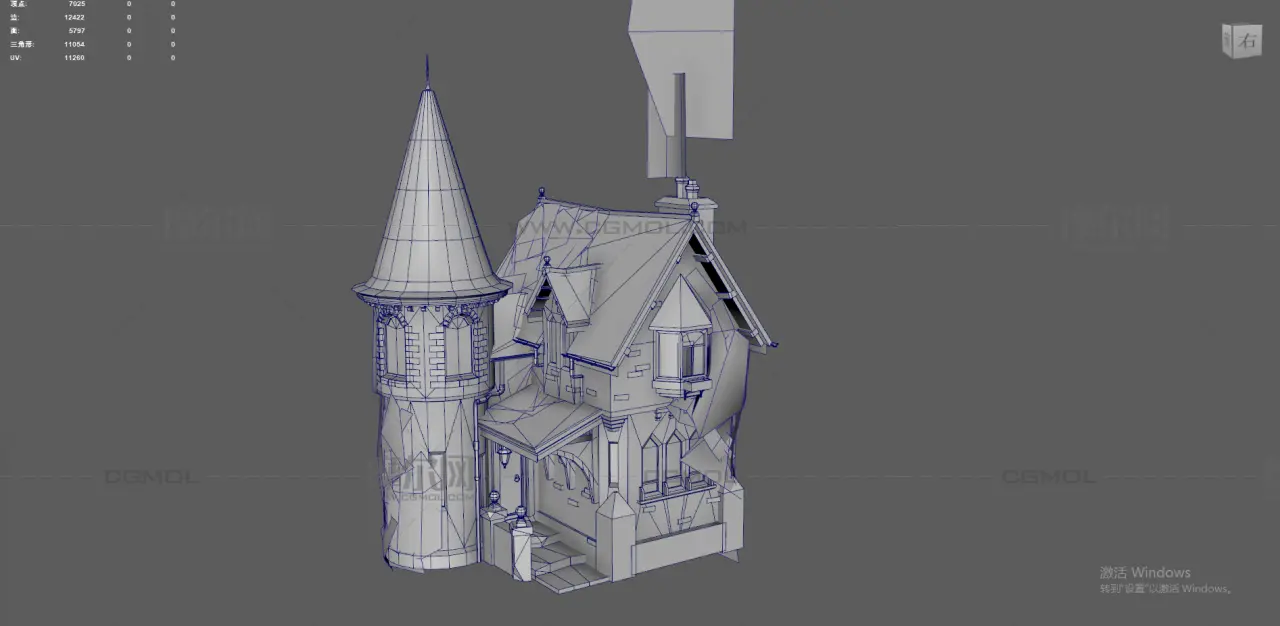This screenshot has width=1280, height=626.
Task: Pick the spire tip atop the tower
Action: (427, 70)
